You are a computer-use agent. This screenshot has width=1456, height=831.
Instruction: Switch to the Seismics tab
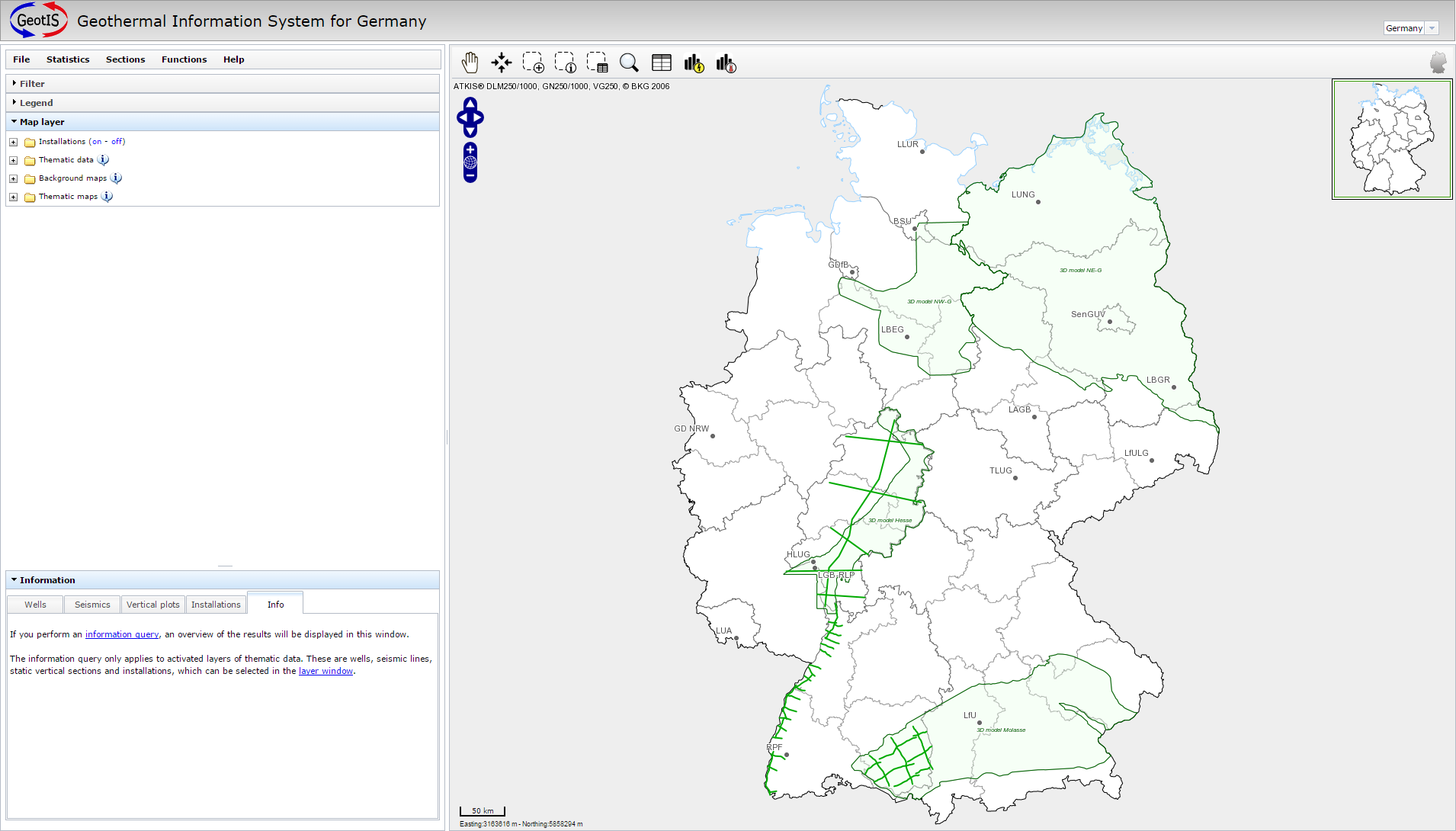pos(92,605)
